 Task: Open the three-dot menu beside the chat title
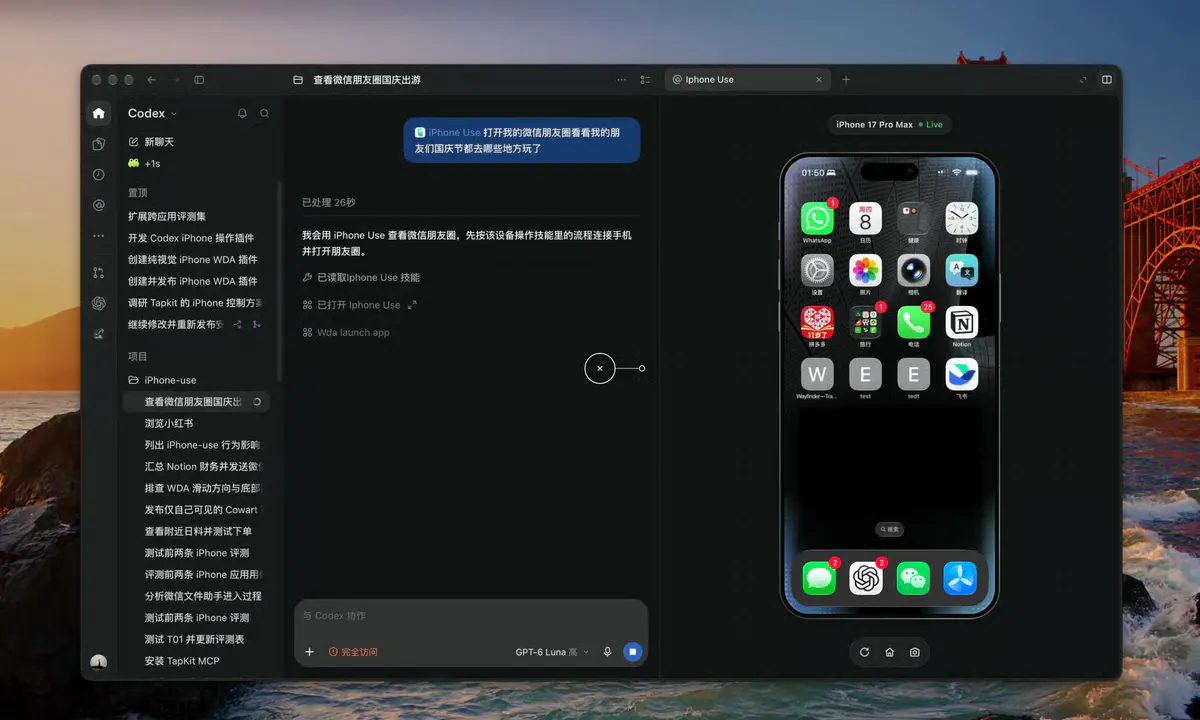click(622, 80)
